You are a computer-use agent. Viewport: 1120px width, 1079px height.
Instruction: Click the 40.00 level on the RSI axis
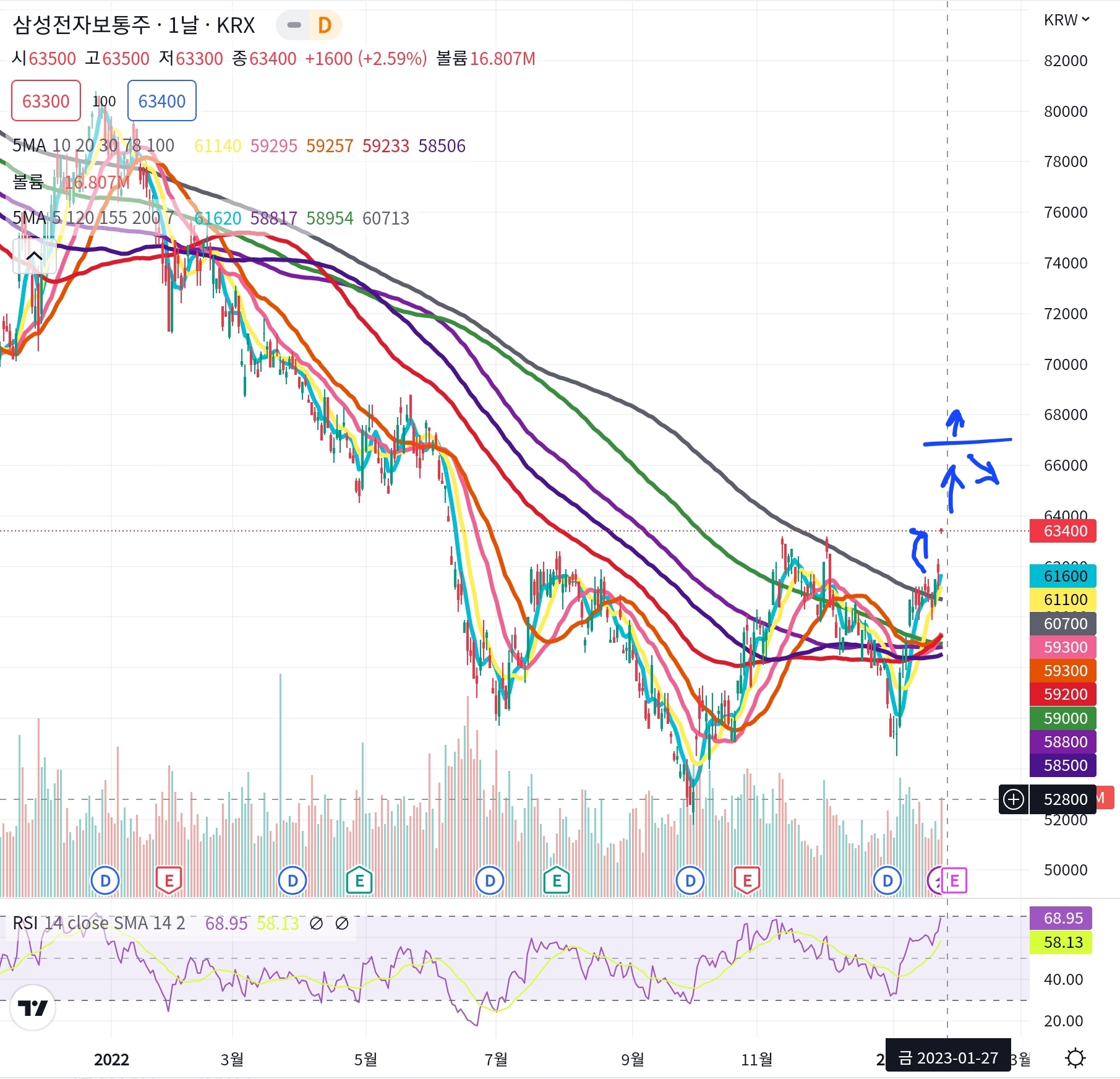pyautogui.click(x=1063, y=979)
